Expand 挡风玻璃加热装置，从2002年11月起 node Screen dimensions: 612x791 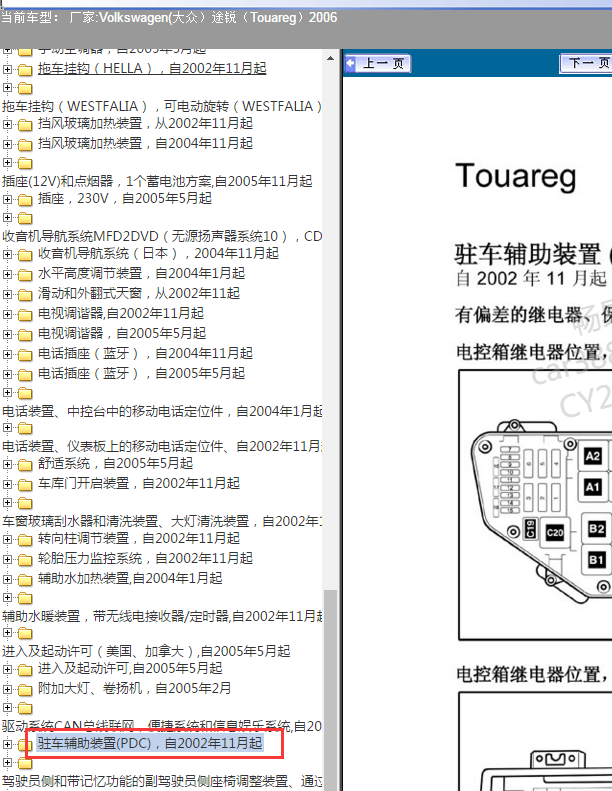pyautogui.click(x=7, y=124)
